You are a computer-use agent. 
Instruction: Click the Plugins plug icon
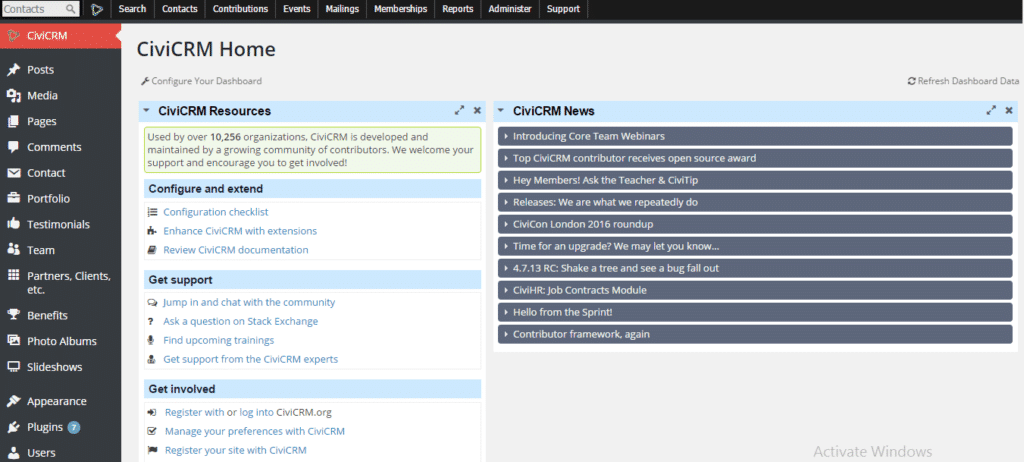[13, 427]
